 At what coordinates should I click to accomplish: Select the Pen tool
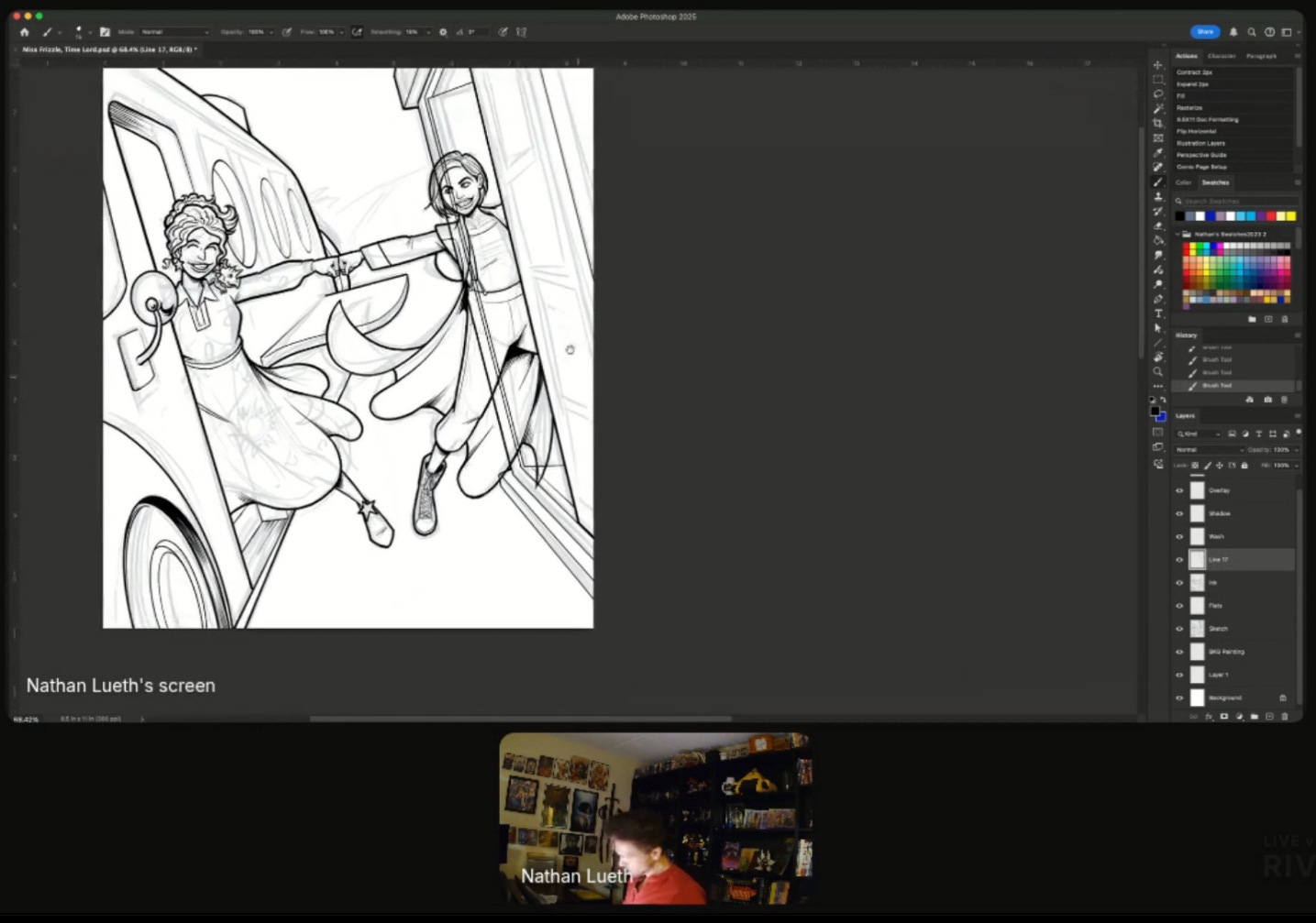(x=1158, y=299)
